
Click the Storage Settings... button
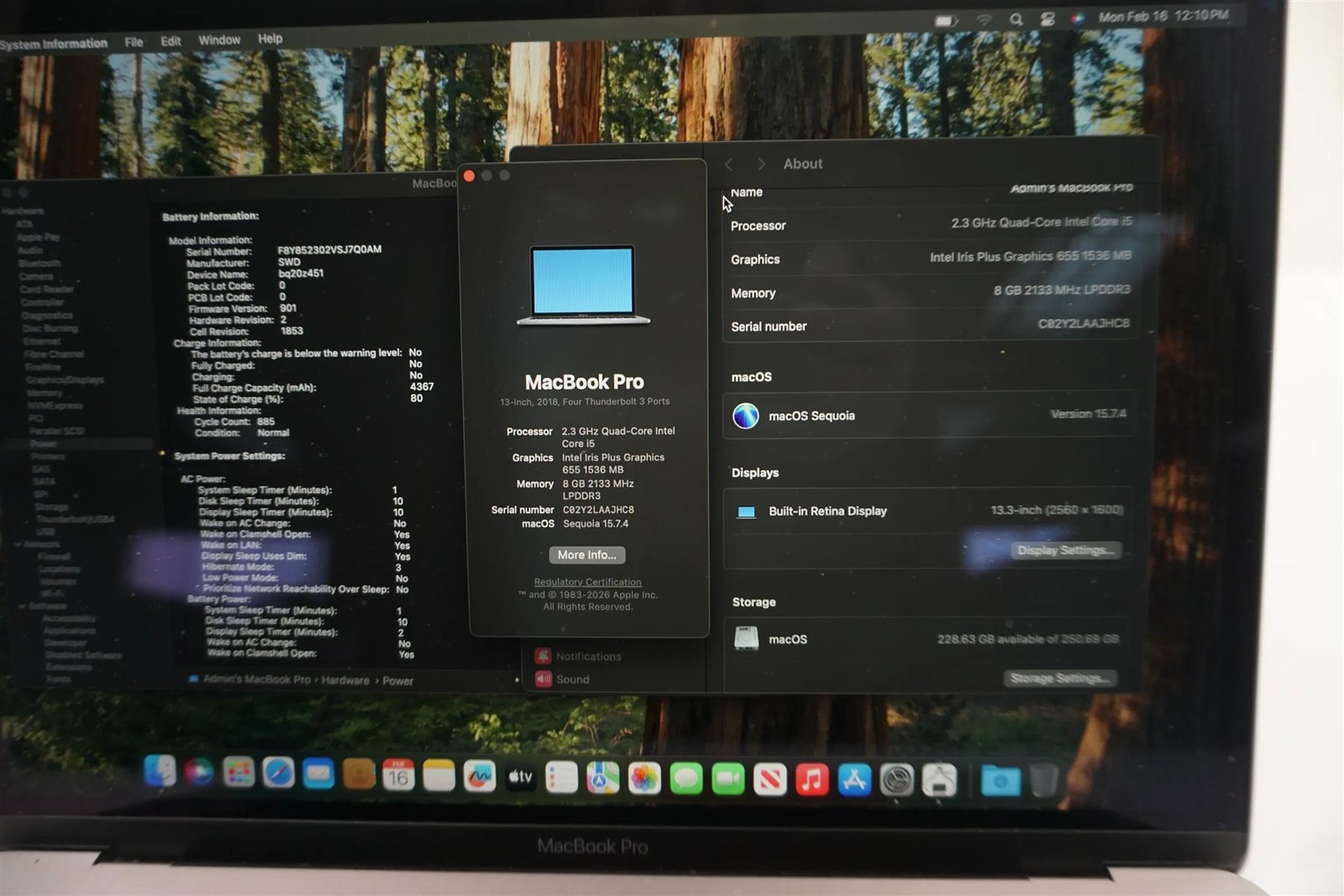1059,679
